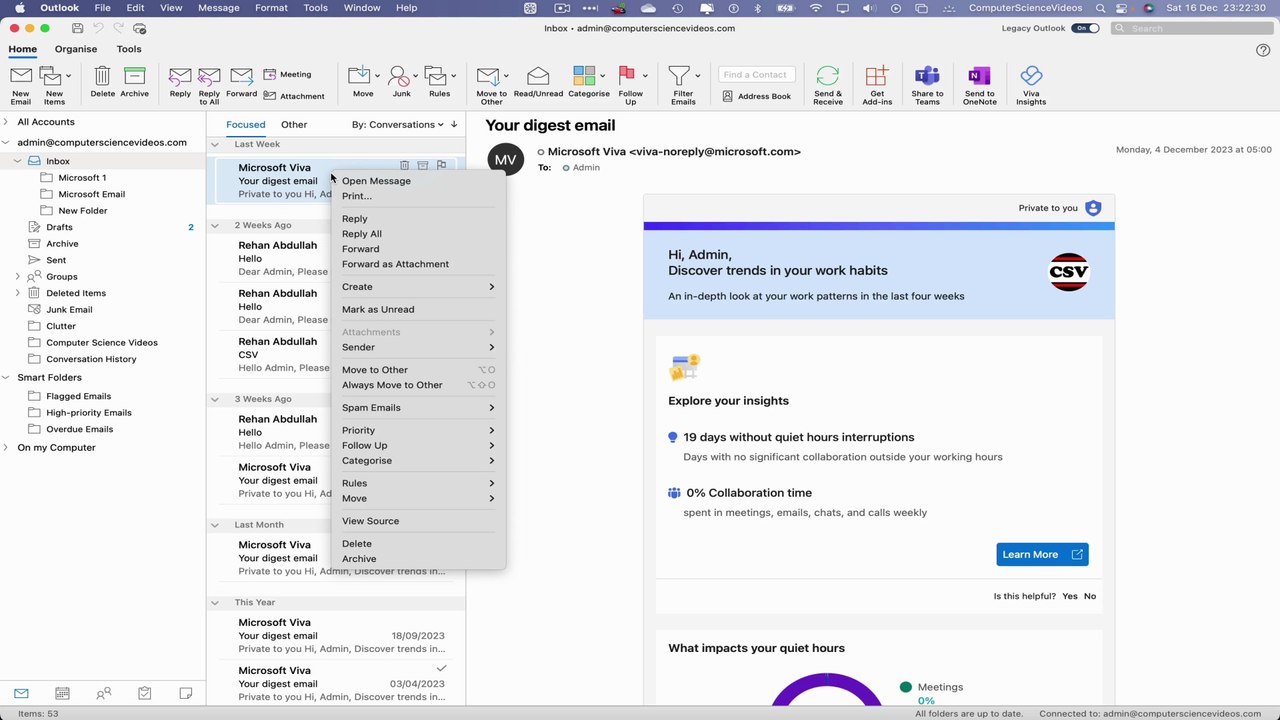Image resolution: width=1280 pixels, height=720 pixels.
Task: Click the Apple menu icon
Action: pos(19,8)
